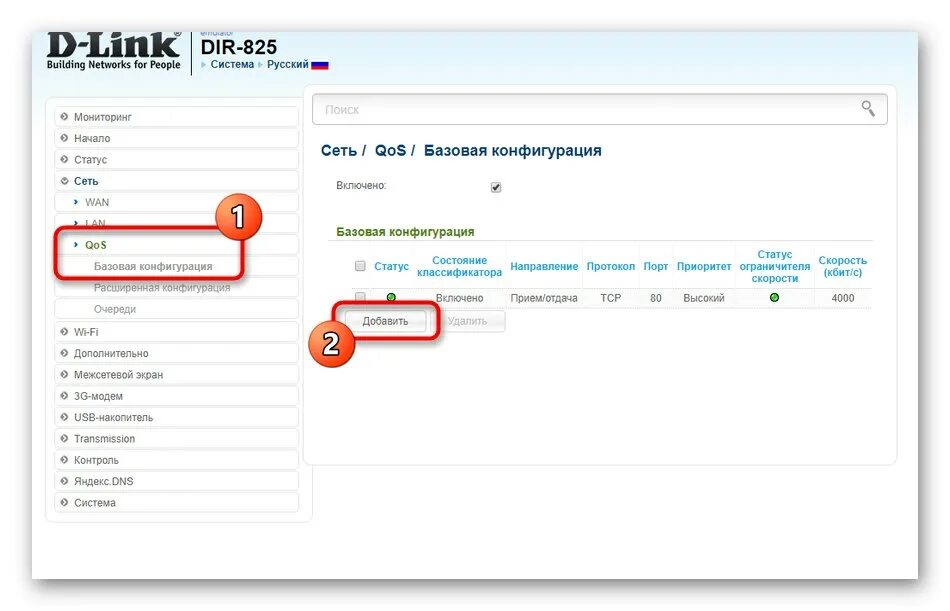Click the 4000 speed cell
The height and width of the screenshot is (611, 950).
(843, 298)
